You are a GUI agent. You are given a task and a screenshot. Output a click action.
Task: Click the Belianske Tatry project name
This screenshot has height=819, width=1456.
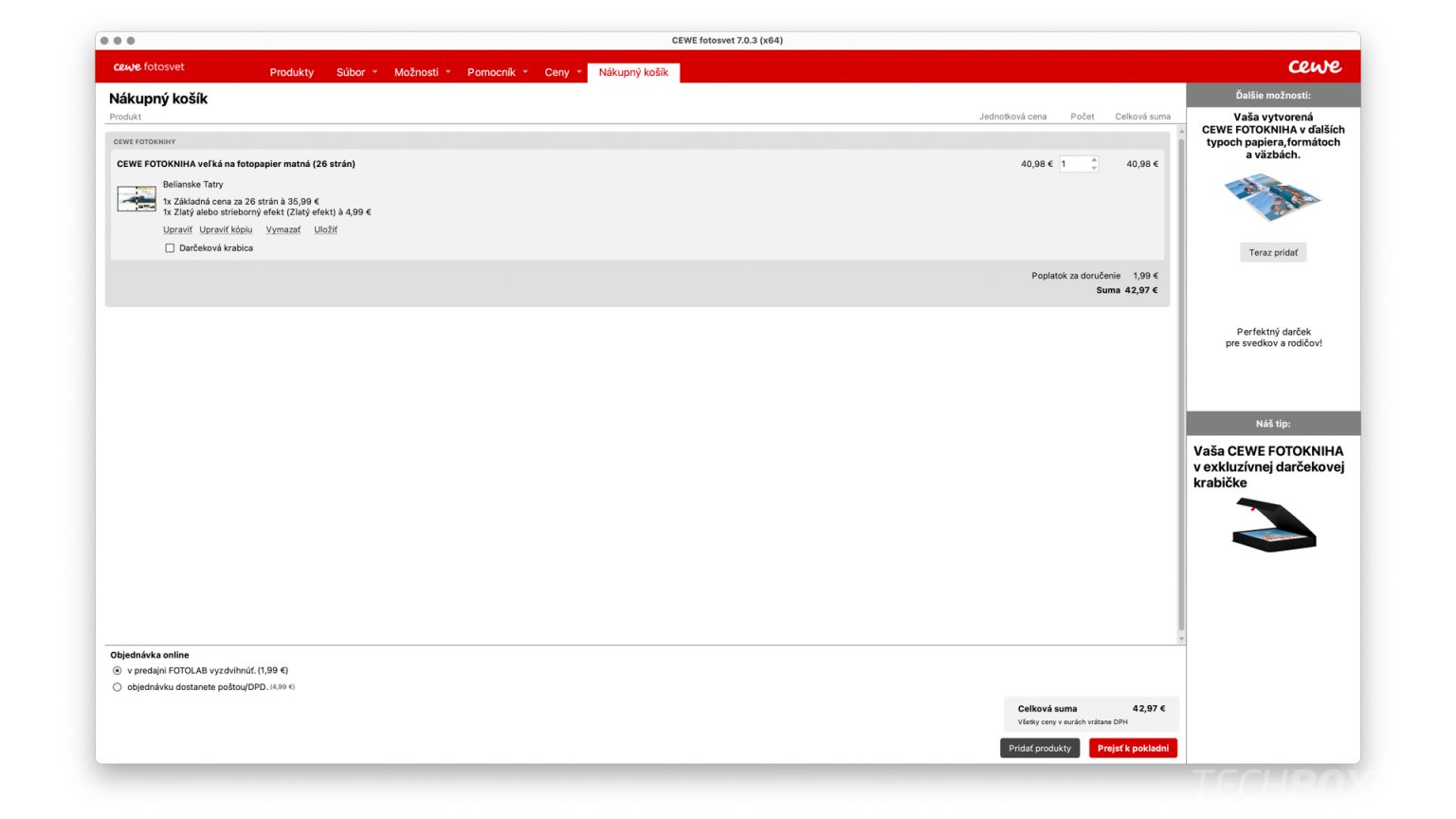(193, 185)
